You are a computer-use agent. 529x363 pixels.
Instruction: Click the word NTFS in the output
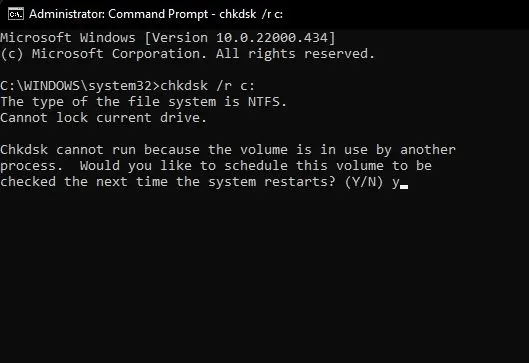(x=264, y=102)
